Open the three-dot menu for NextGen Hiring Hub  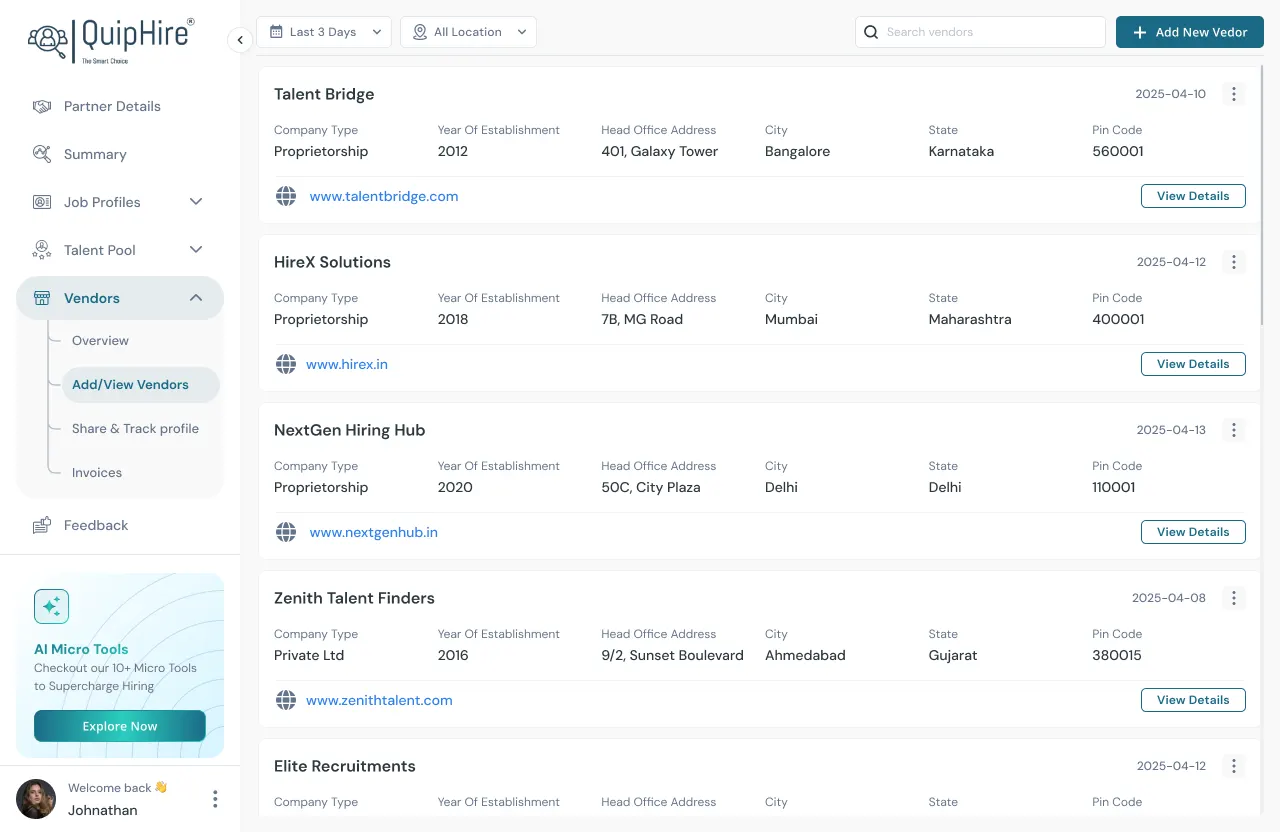coord(1234,430)
